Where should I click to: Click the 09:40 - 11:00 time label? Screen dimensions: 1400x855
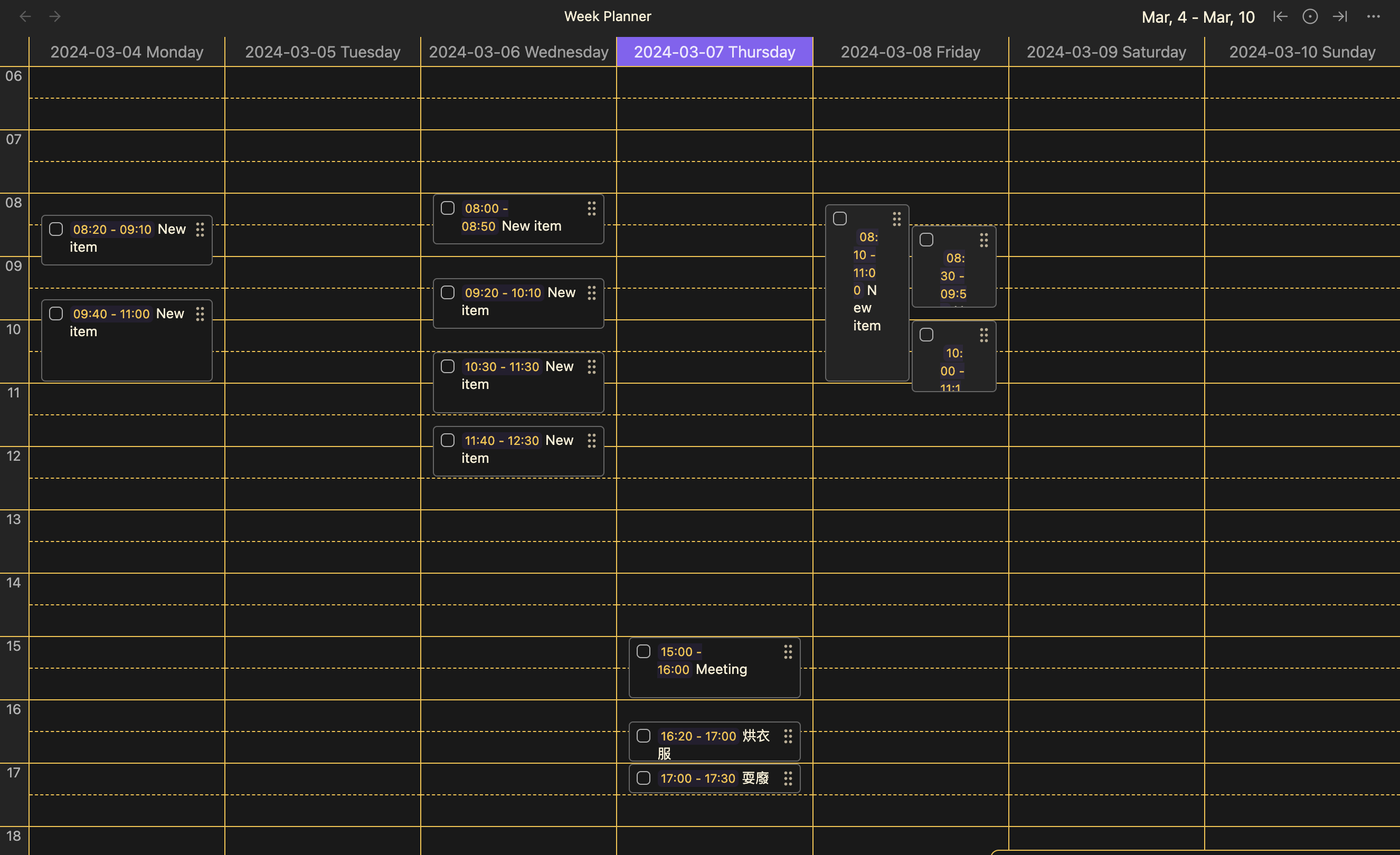(x=111, y=313)
